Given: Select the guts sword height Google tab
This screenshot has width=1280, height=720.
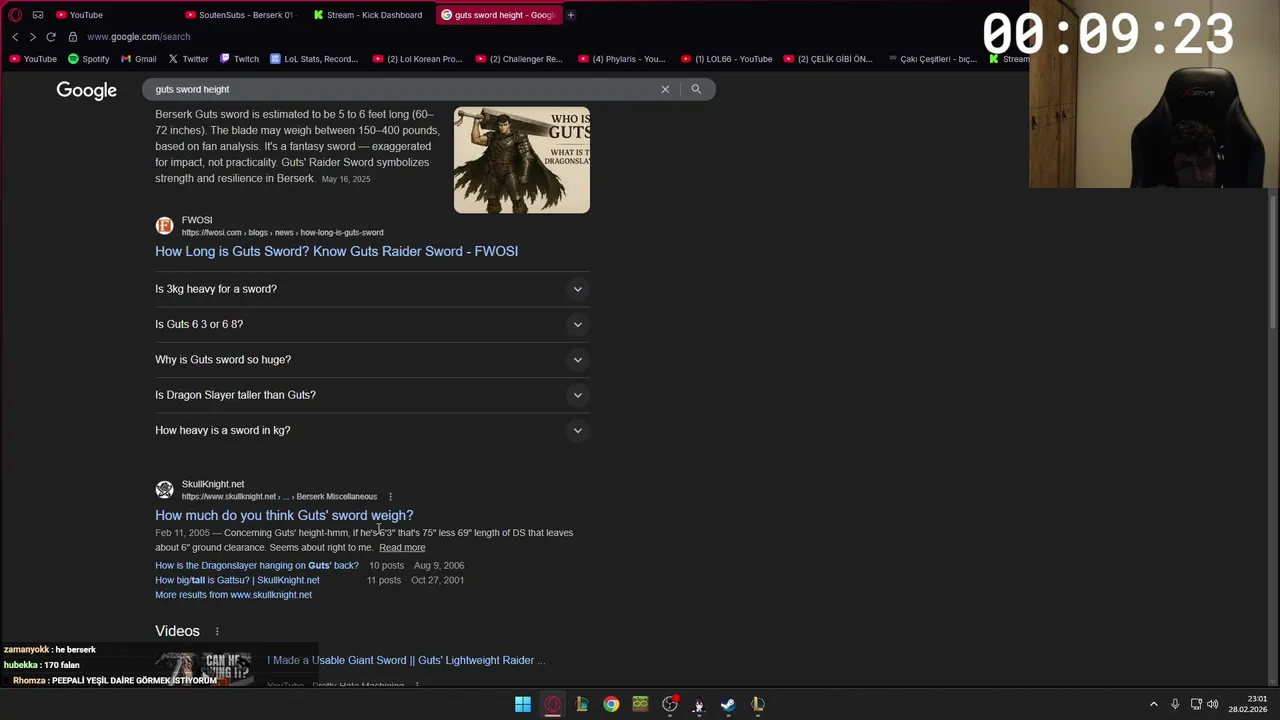Looking at the screenshot, I should coord(497,15).
